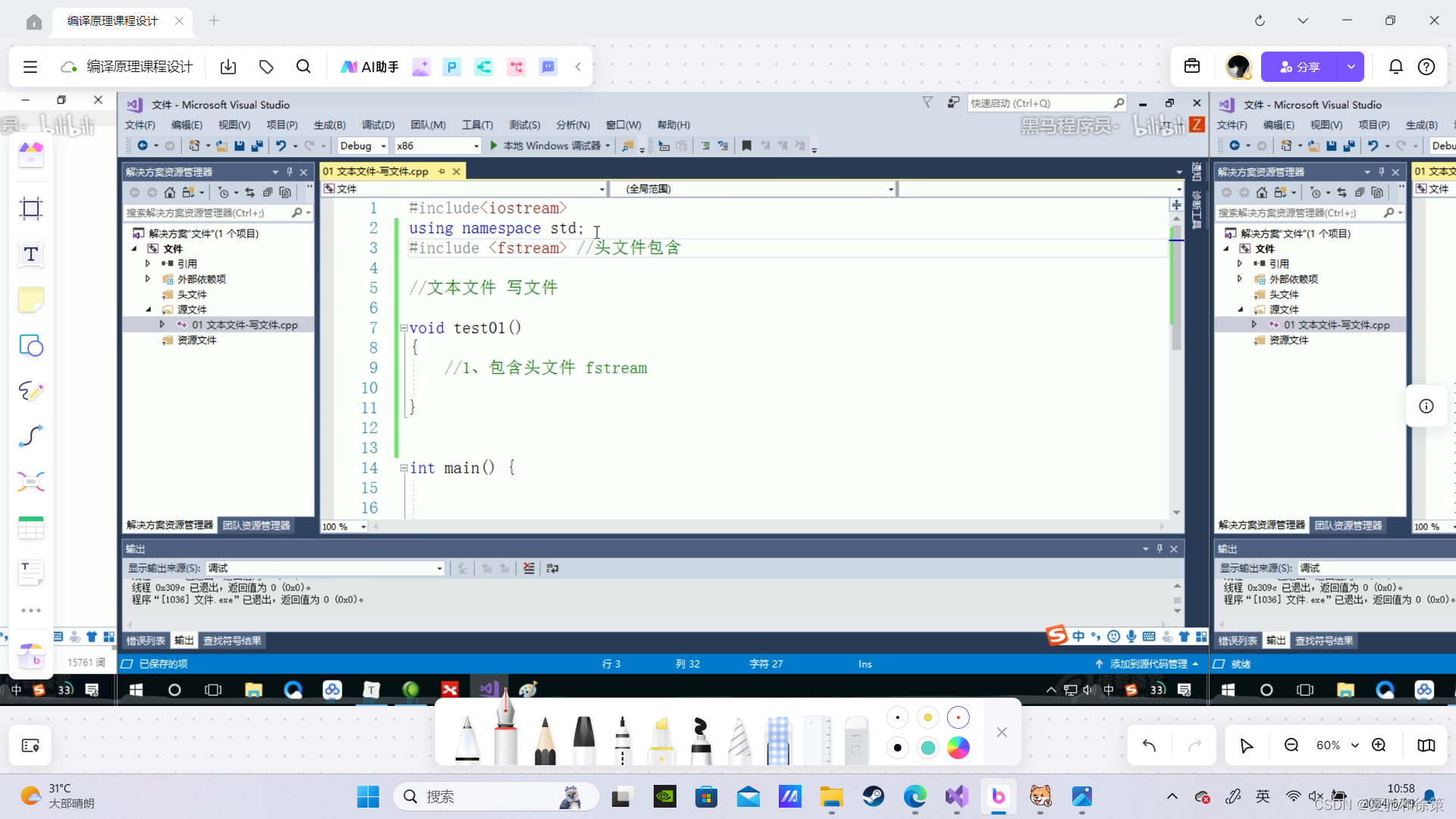Pick the teal color swatch
Viewport: 1456px width, 819px height.
[x=927, y=748]
